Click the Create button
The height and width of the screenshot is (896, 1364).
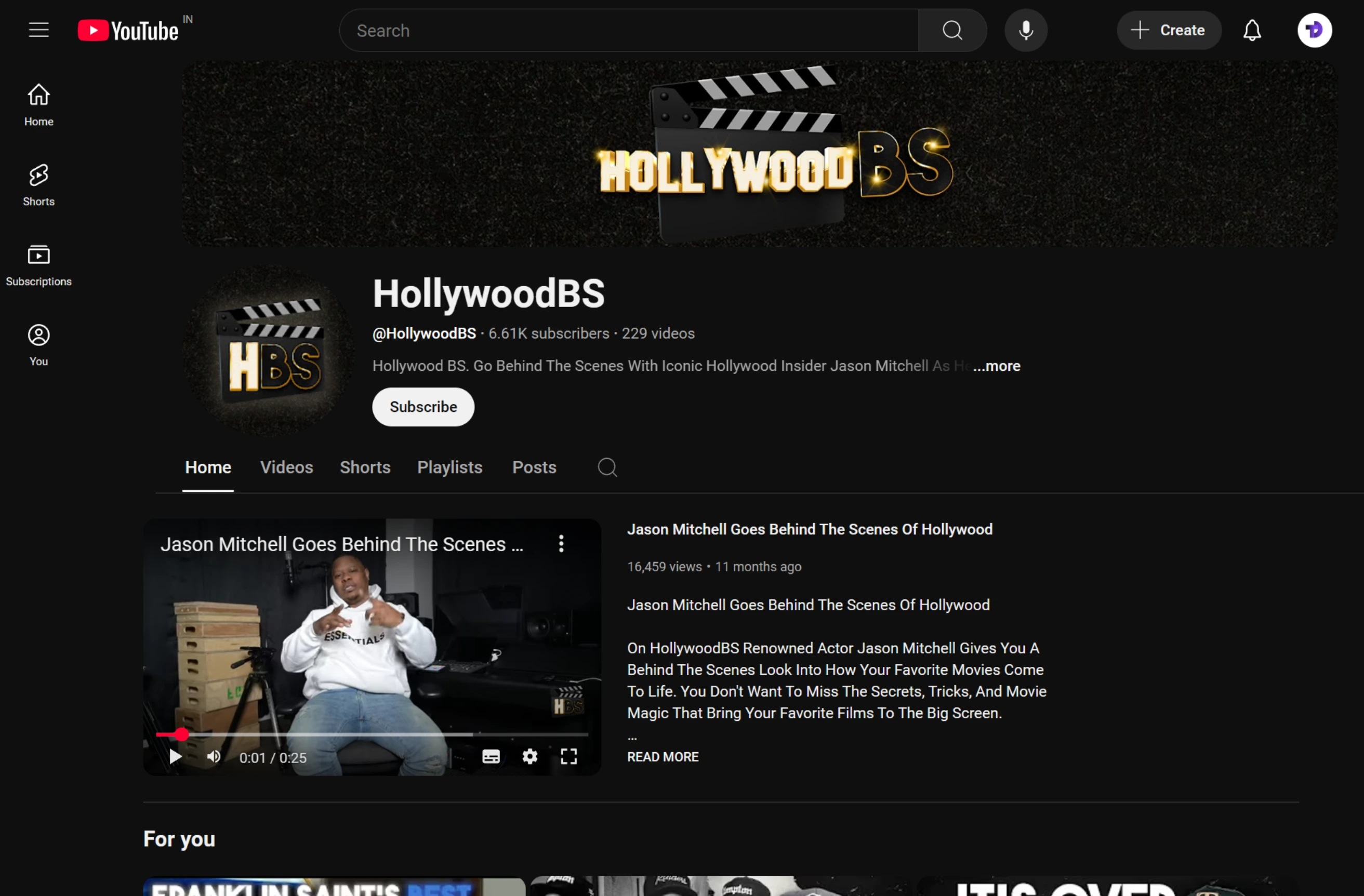pos(1169,30)
